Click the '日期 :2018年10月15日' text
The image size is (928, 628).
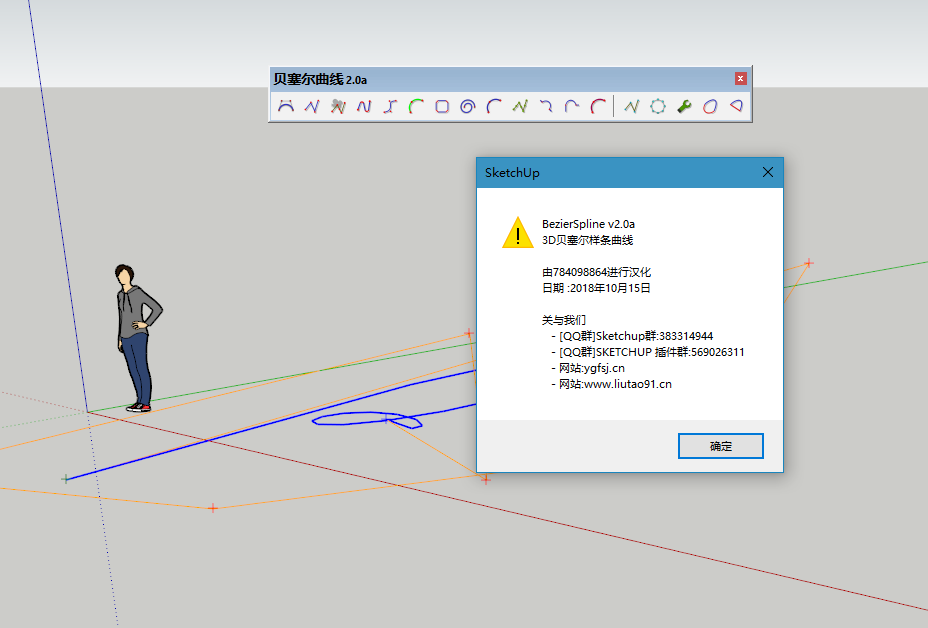[597, 288]
